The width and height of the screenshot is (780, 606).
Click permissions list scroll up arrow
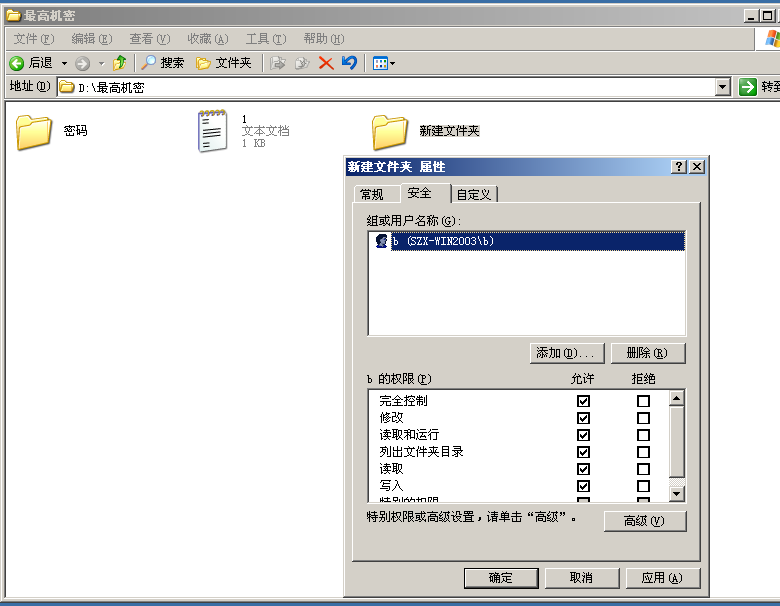point(677,399)
